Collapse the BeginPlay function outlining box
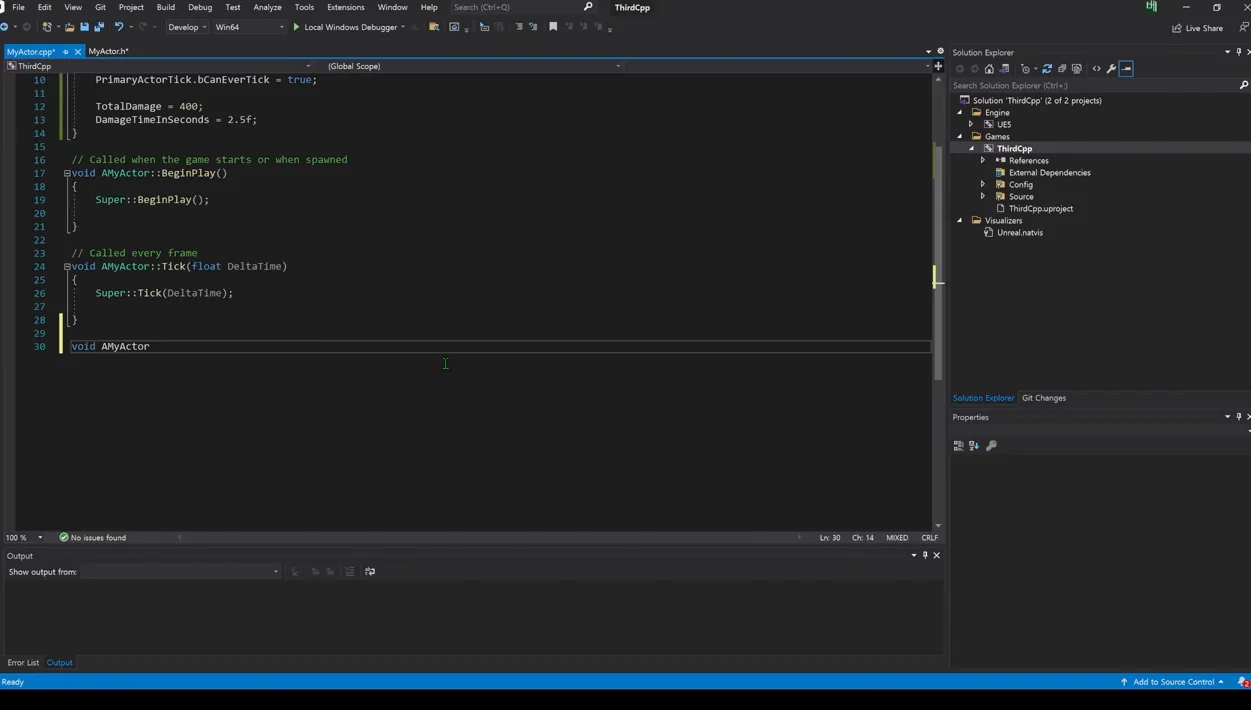1251x710 pixels. click(67, 173)
